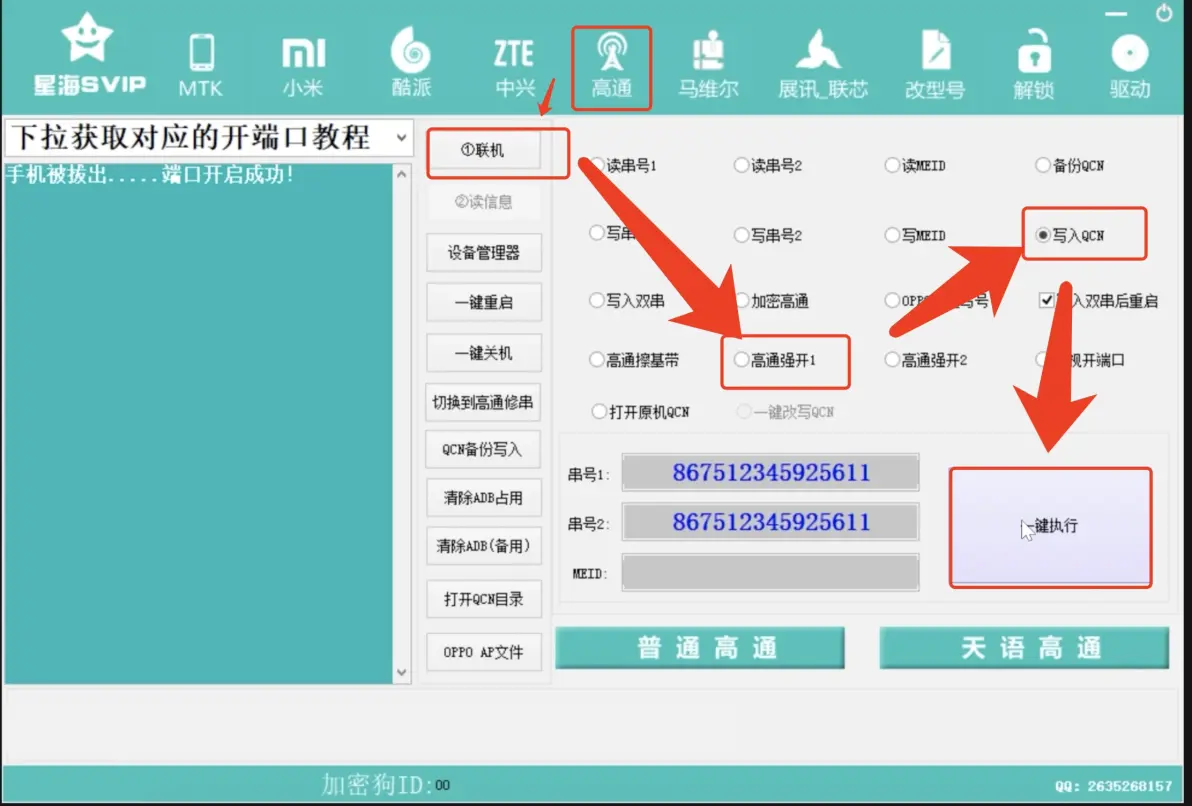Open the 驱动 disc icon

[x=1129, y=54]
